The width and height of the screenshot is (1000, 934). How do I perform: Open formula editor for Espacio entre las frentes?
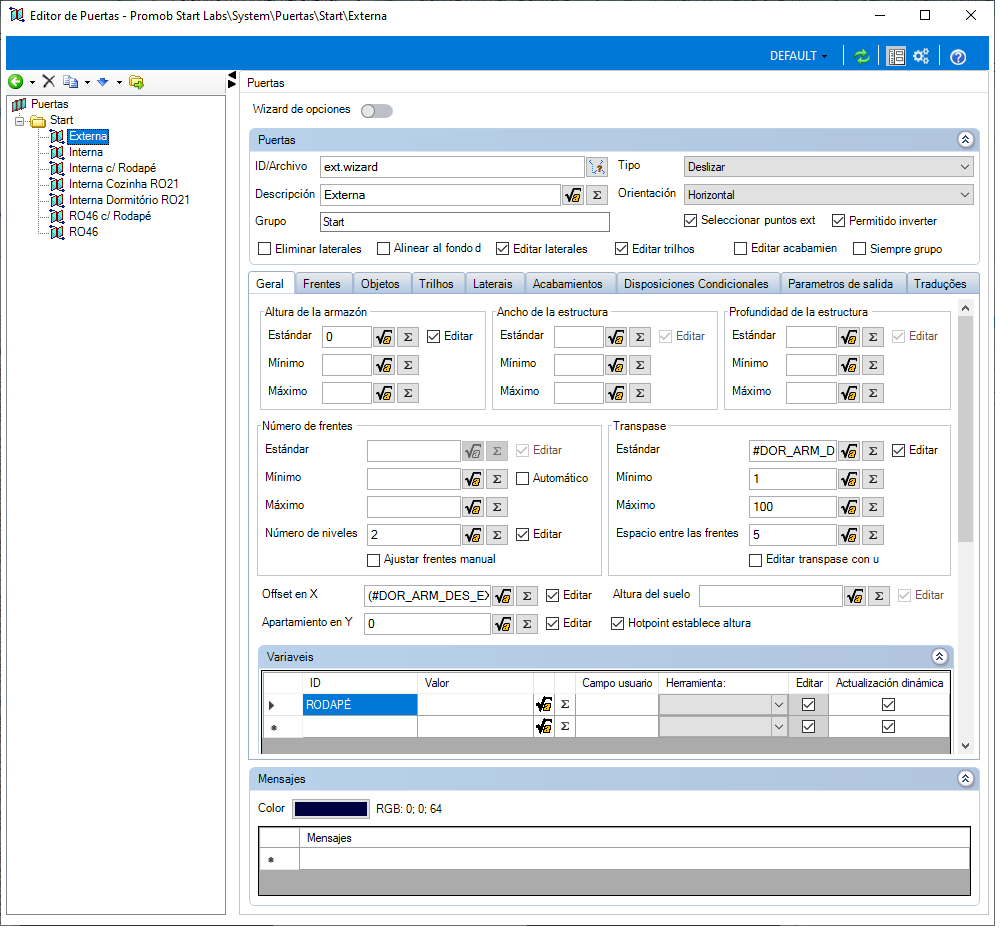(849, 535)
